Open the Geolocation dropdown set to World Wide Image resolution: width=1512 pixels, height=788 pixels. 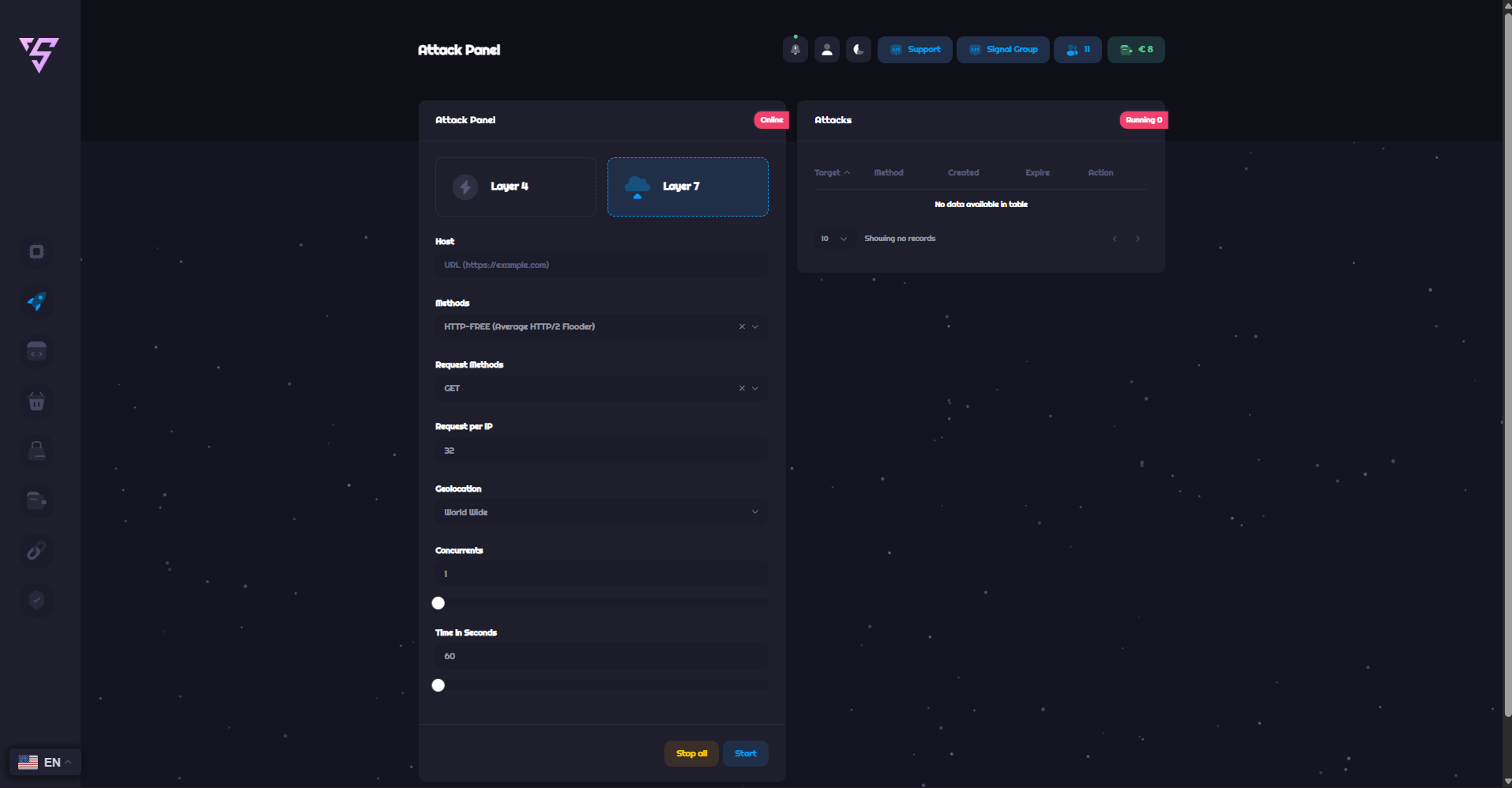pos(600,512)
